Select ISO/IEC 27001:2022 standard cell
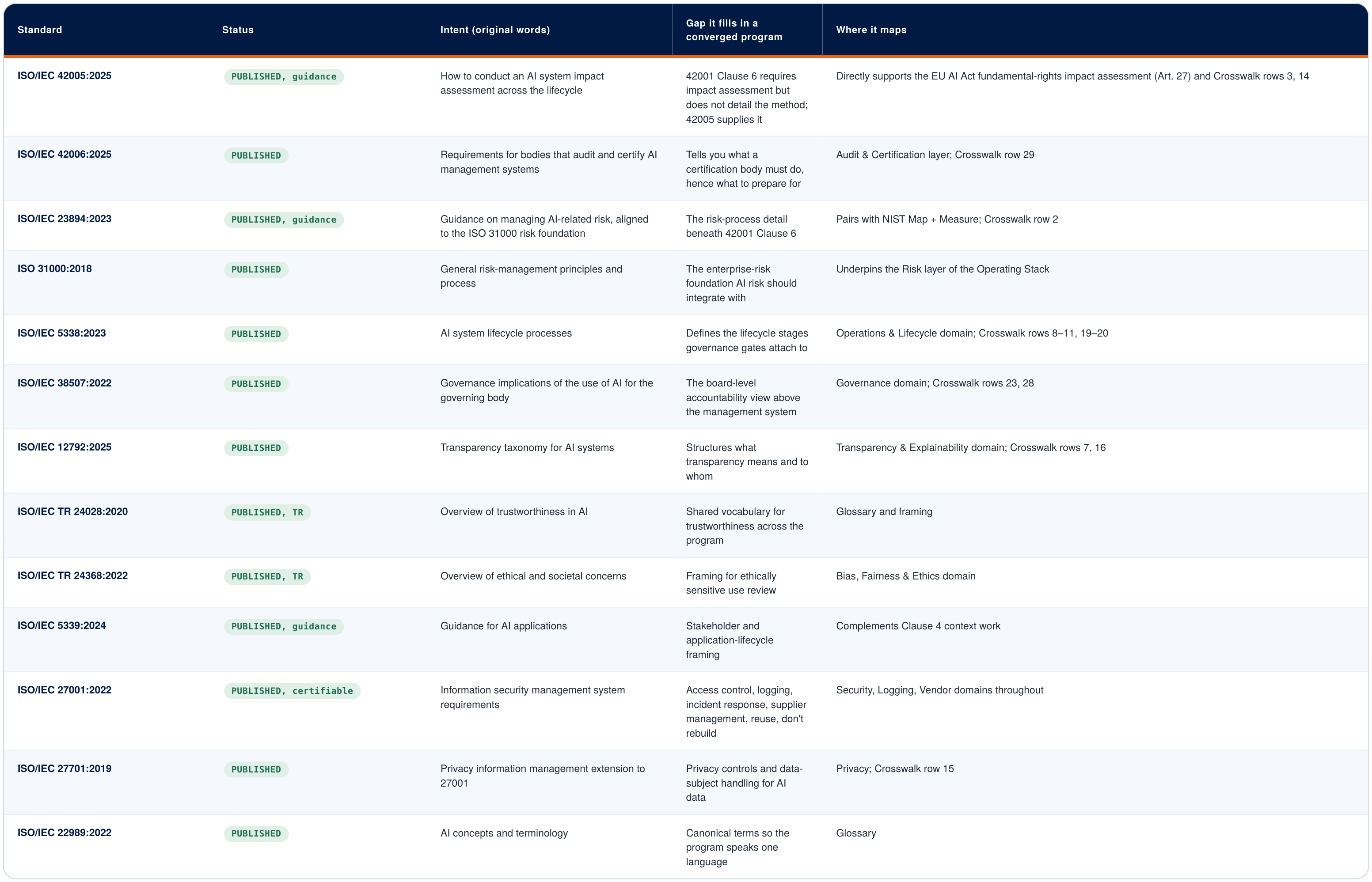The width and height of the screenshot is (1372, 882). pyautogui.click(x=64, y=689)
